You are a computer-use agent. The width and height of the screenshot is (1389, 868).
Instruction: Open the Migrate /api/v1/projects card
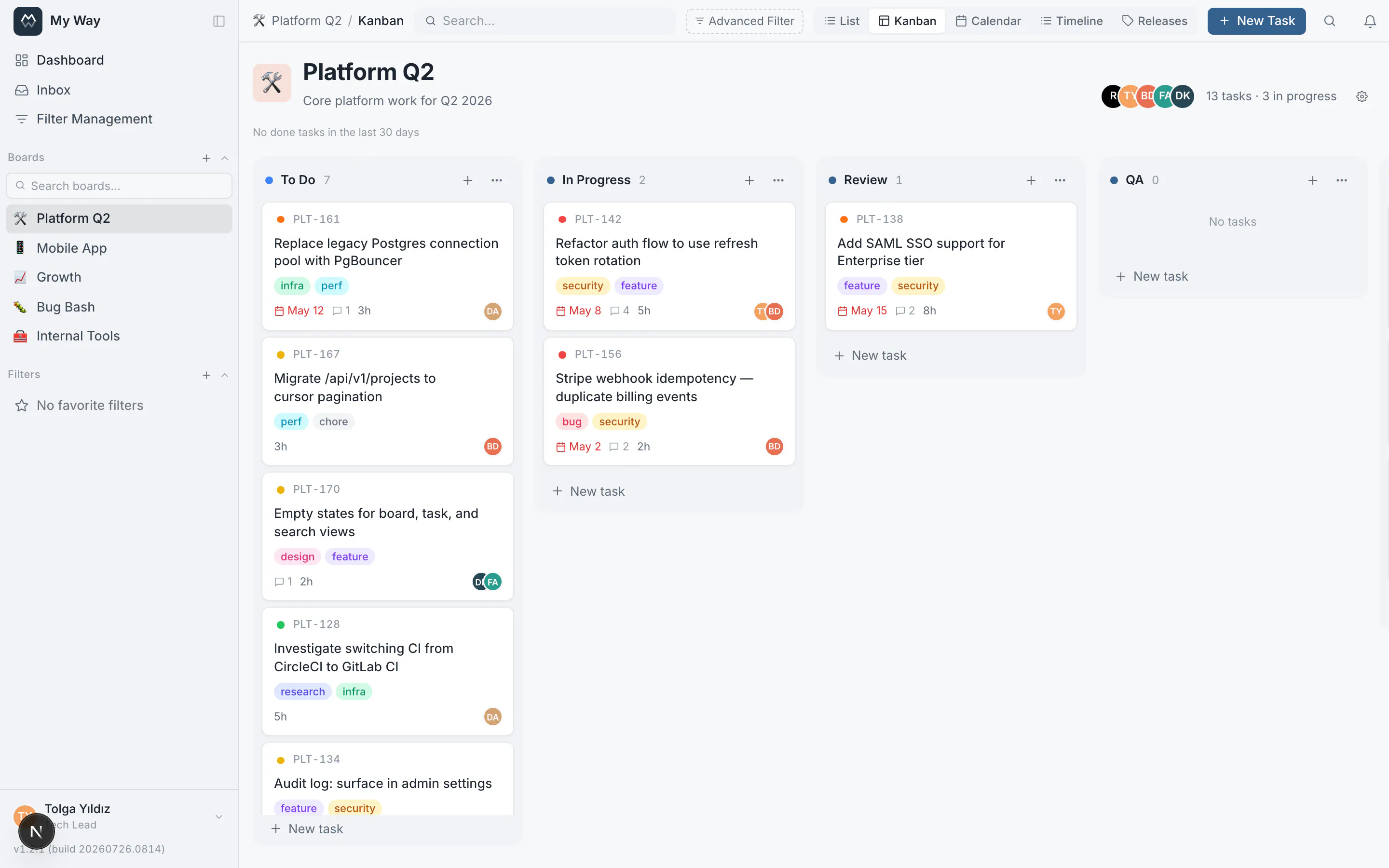[x=387, y=401]
